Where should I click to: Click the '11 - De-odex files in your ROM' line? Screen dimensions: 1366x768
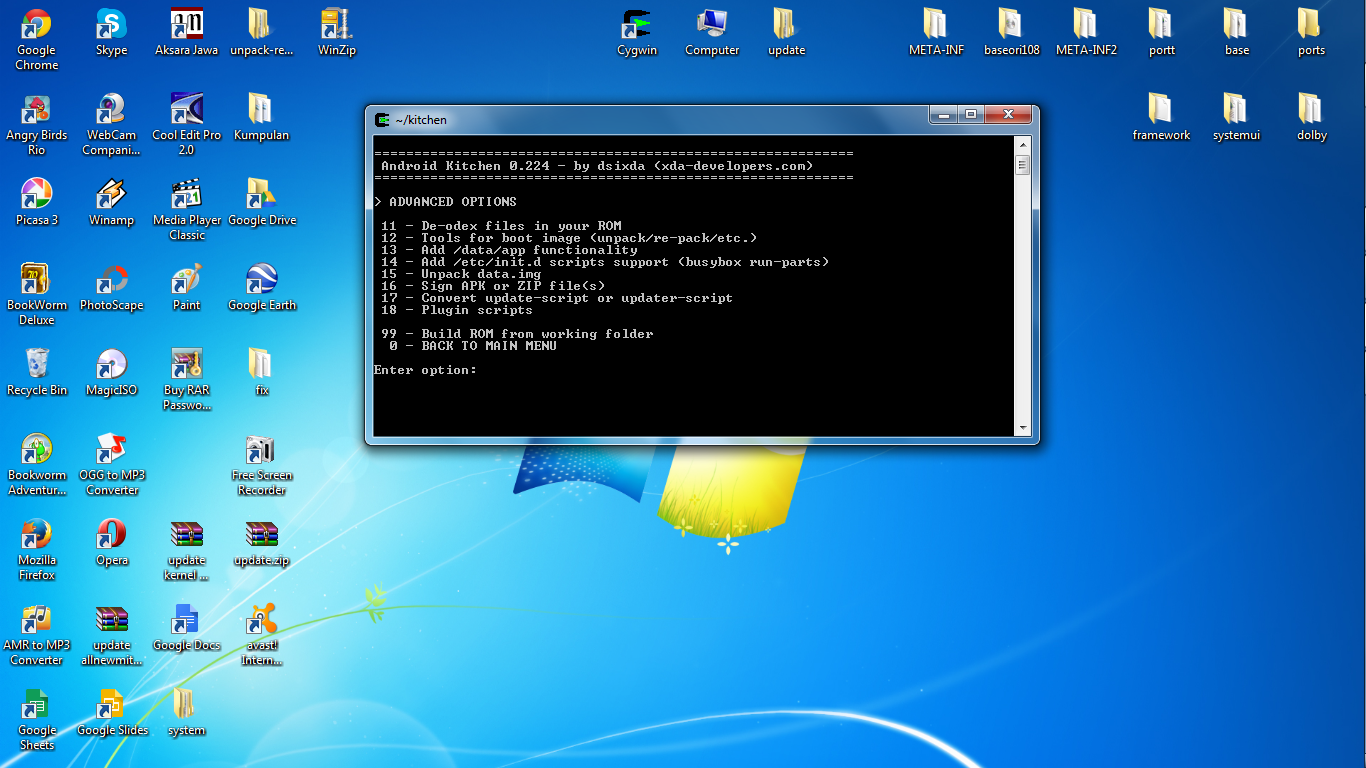(x=501, y=226)
